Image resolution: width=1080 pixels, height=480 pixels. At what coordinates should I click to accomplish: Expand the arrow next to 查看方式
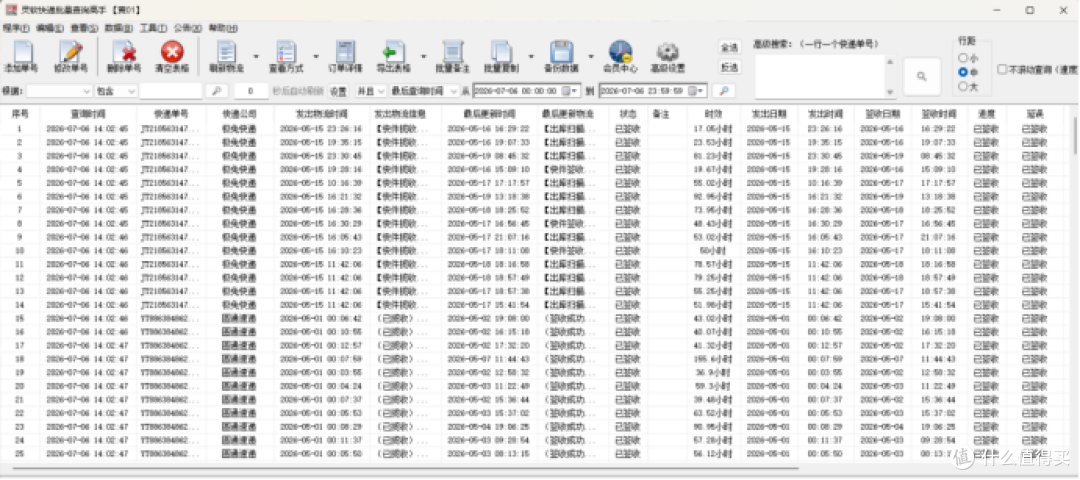[316, 56]
